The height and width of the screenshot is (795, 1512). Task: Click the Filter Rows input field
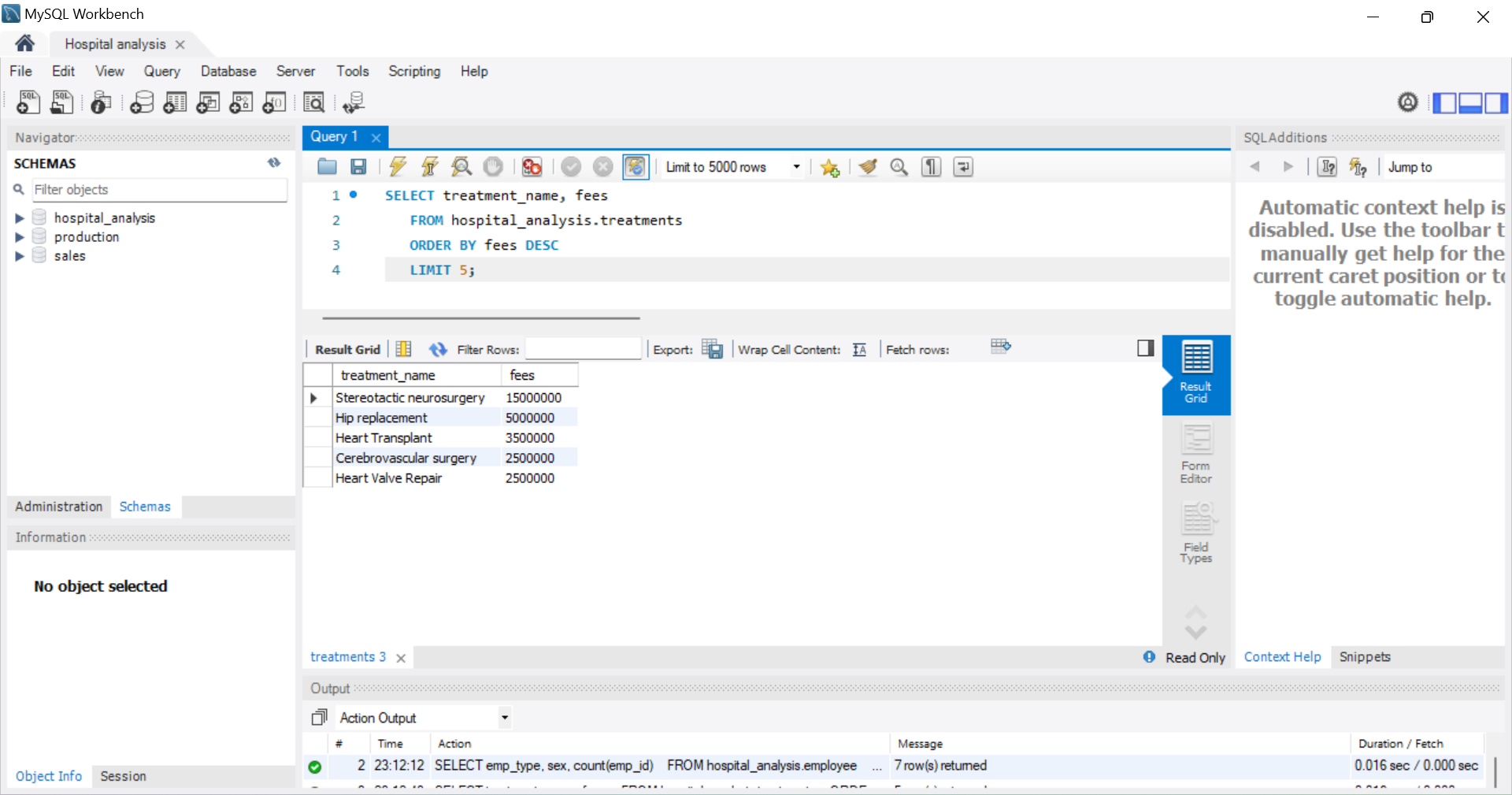click(584, 349)
